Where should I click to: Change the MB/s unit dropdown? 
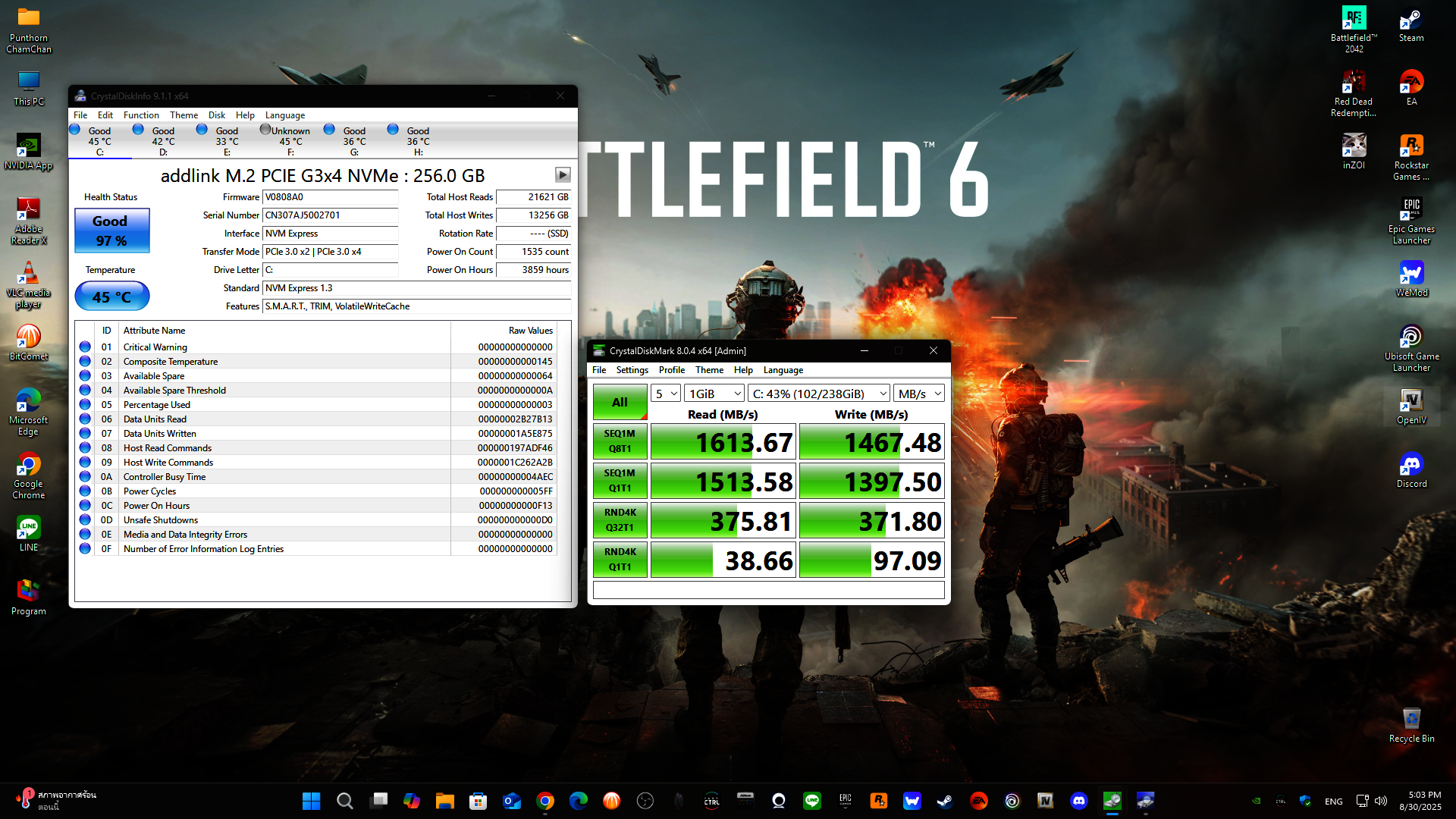point(919,394)
